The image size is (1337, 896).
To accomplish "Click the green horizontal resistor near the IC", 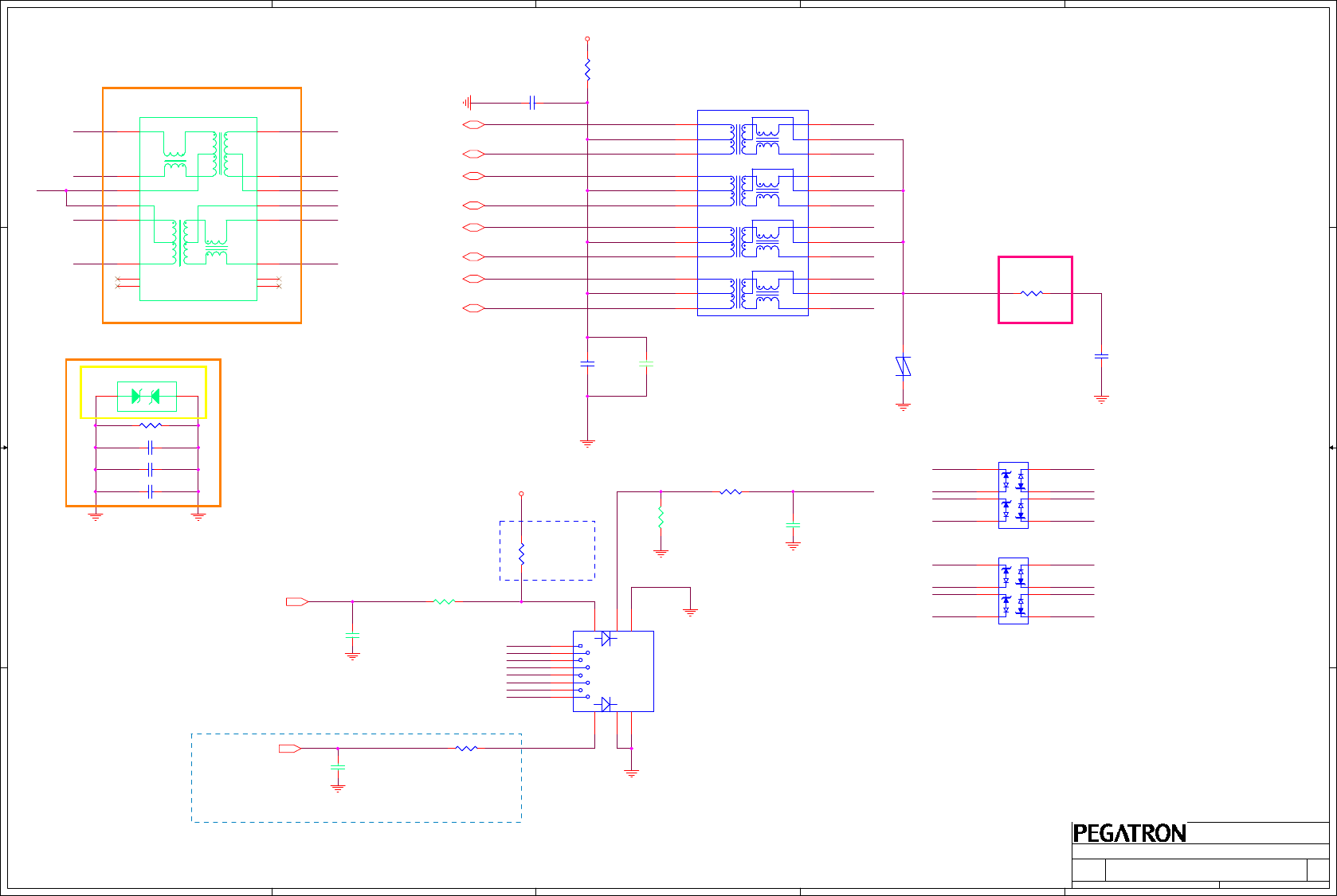I will coord(445,601).
